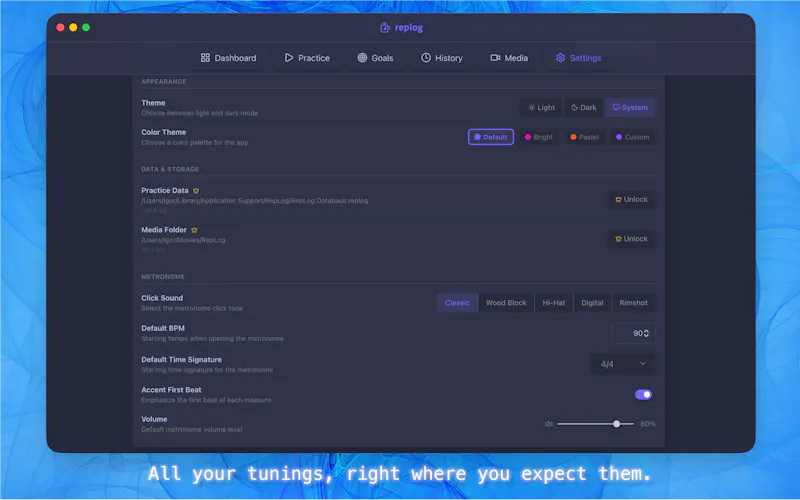Viewport: 800px width, 500px height.
Task: Select the Wood Block click sound
Action: pyautogui.click(x=506, y=303)
